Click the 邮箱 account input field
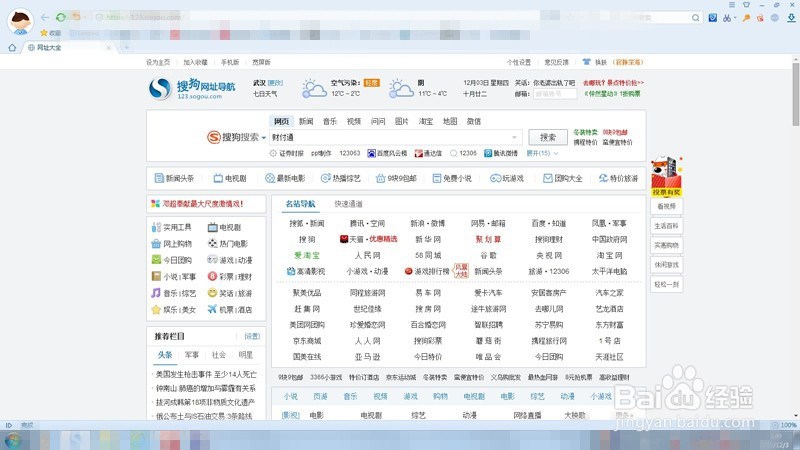This screenshot has height=450, width=800. 555,94
